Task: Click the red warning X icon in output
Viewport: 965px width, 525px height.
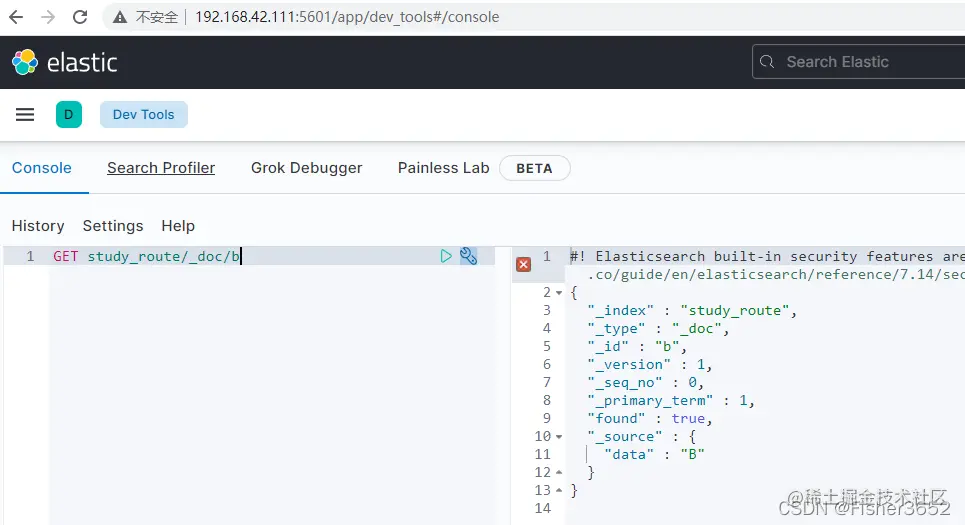Action: [x=524, y=265]
